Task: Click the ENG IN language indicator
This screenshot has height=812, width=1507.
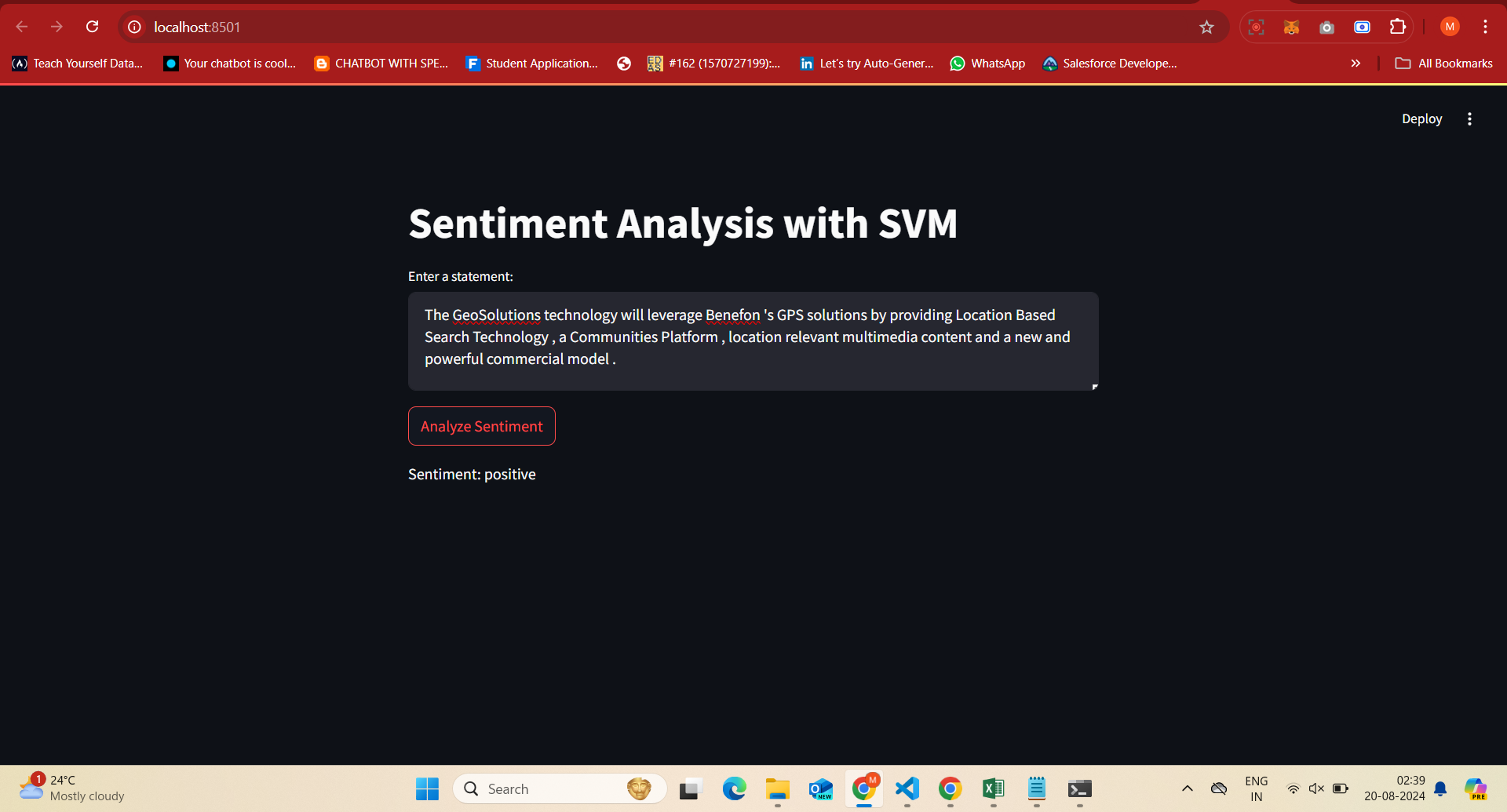Action: point(1256,788)
